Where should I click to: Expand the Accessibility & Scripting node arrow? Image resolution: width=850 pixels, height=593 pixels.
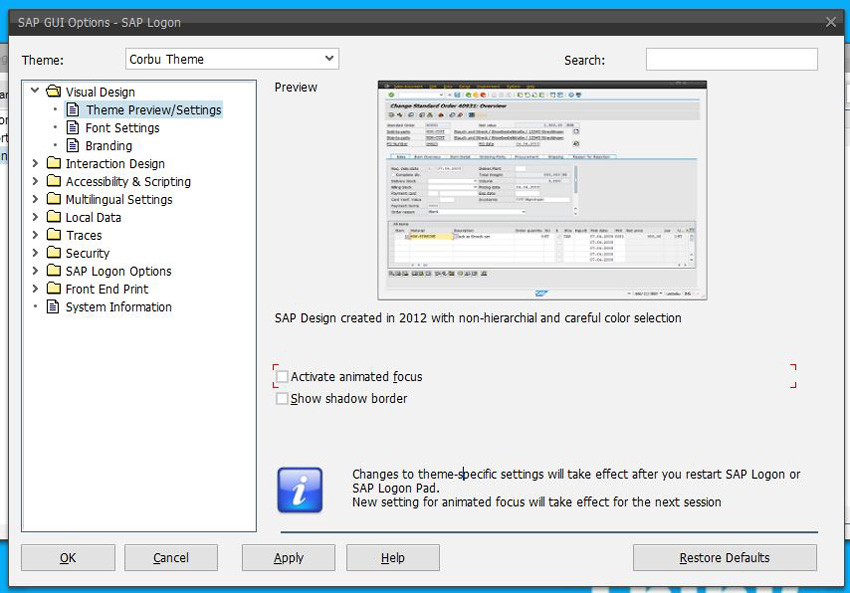[x=35, y=181]
